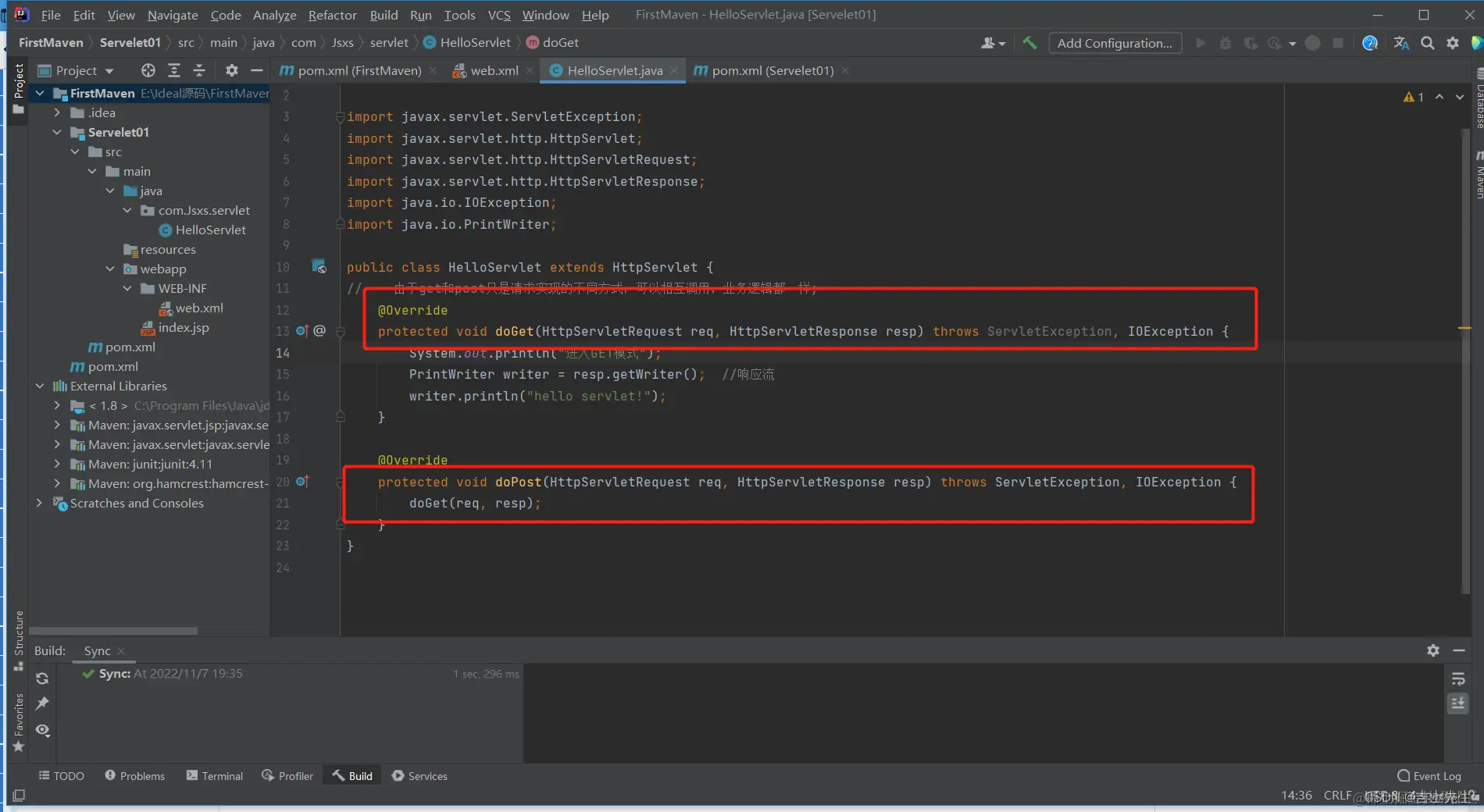This screenshot has width=1484, height=812.
Task: Click Collapse All in Project panel
Action: pyautogui.click(x=199, y=70)
